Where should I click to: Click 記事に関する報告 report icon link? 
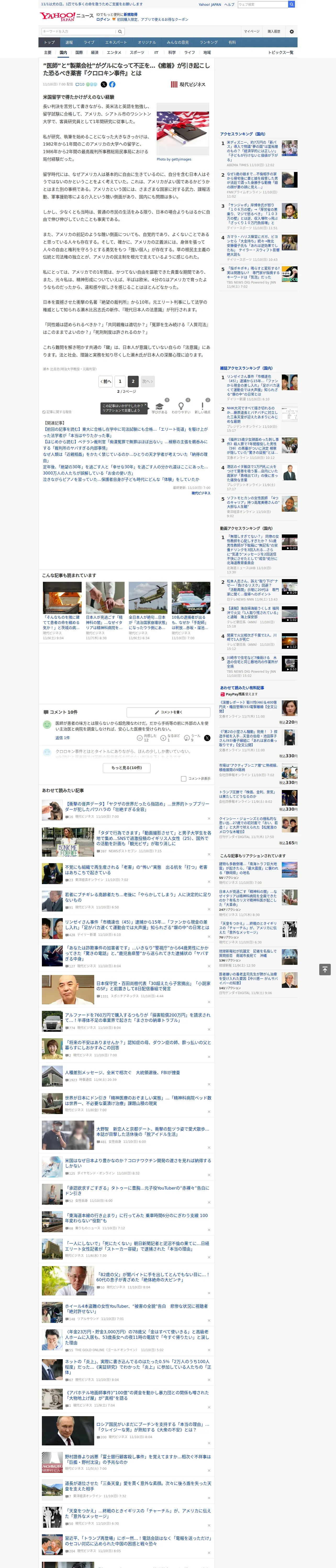pyautogui.click(x=57, y=412)
